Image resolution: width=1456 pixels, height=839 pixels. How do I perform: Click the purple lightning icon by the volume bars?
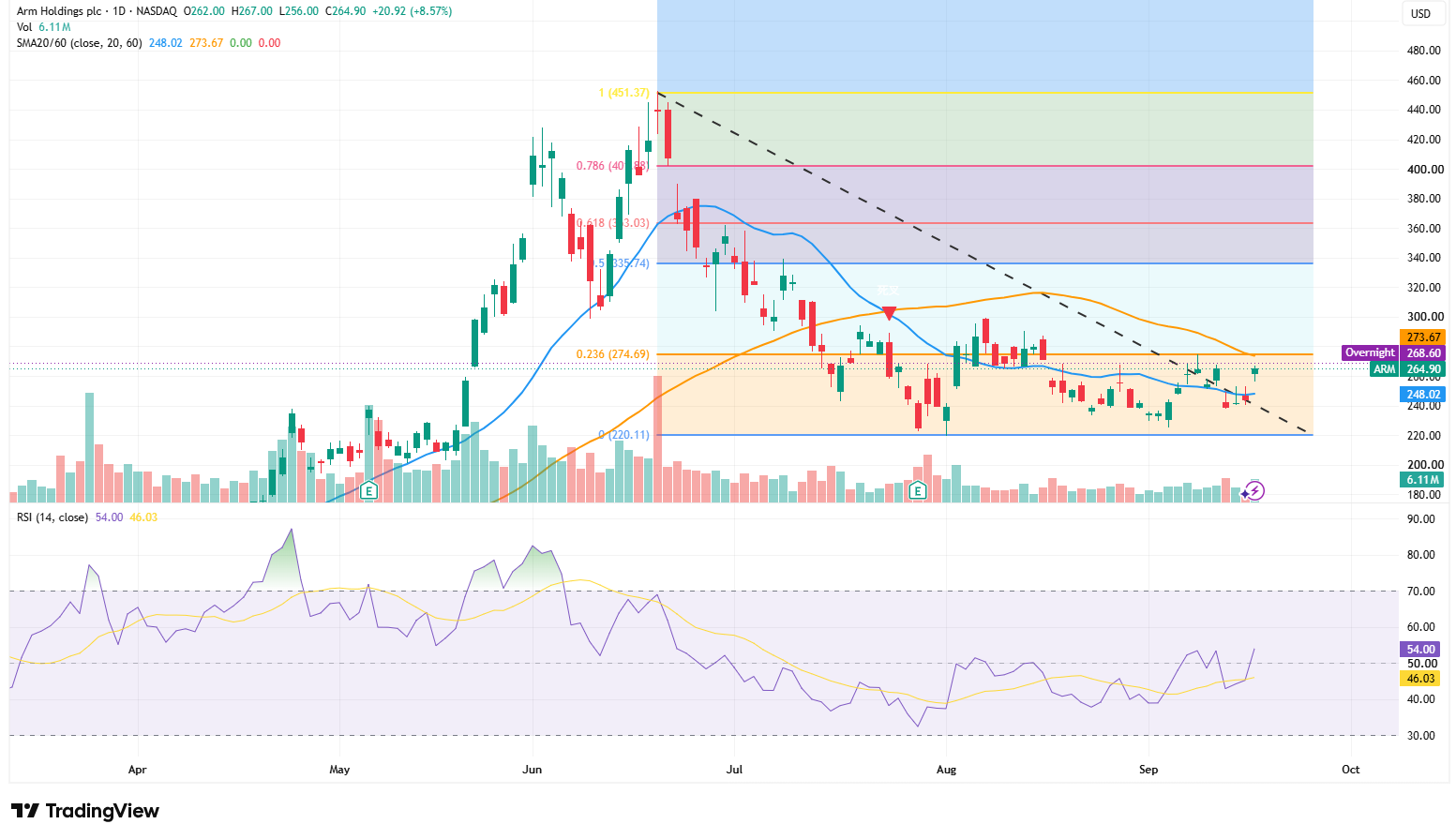click(x=1254, y=490)
